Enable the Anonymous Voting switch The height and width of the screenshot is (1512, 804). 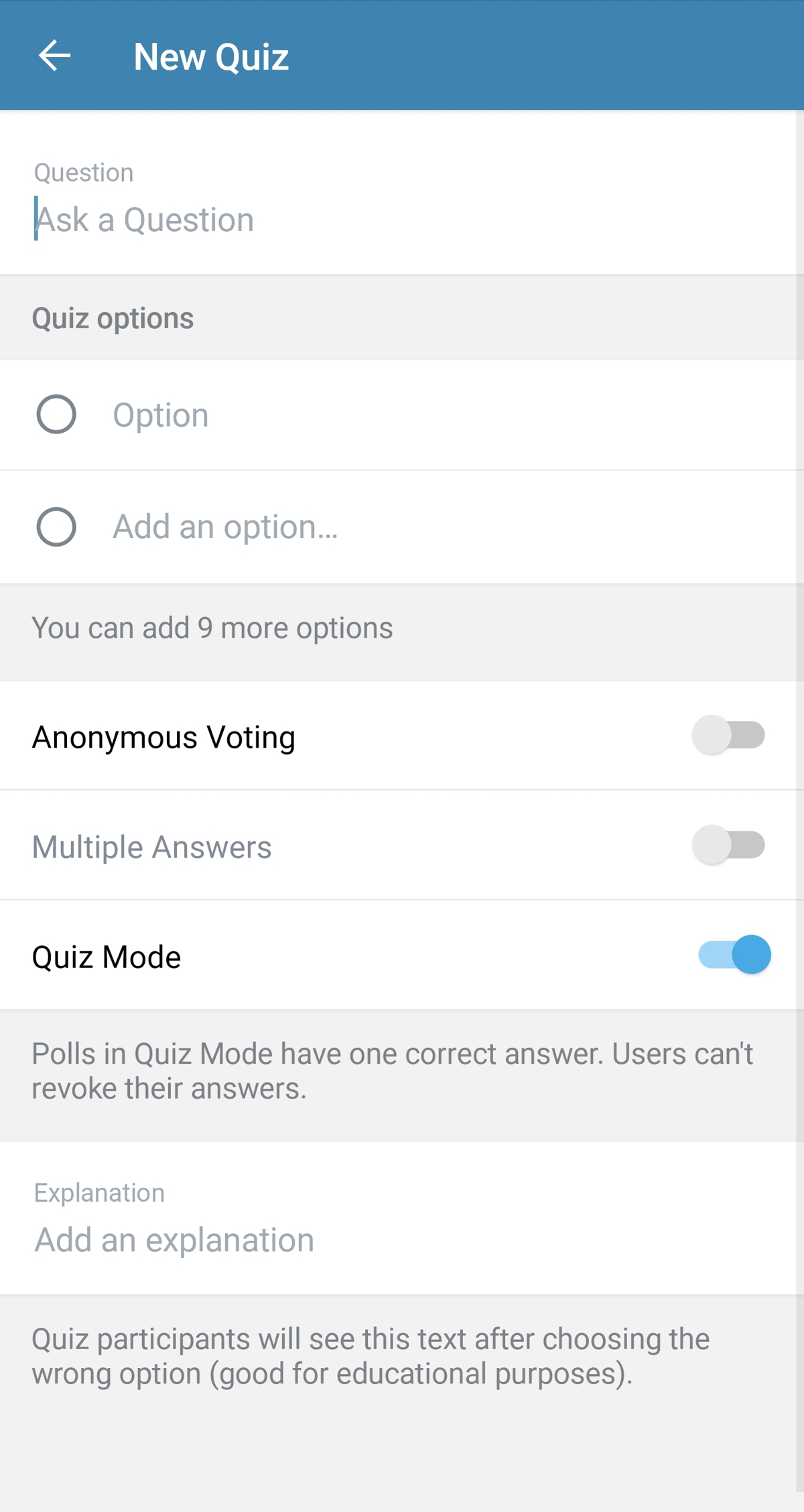click(729, 735)
